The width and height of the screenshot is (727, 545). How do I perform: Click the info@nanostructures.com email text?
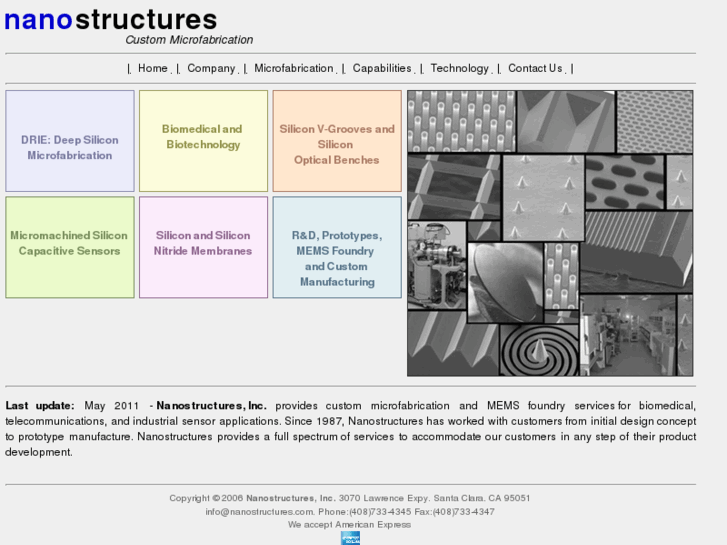pos(259,512)
